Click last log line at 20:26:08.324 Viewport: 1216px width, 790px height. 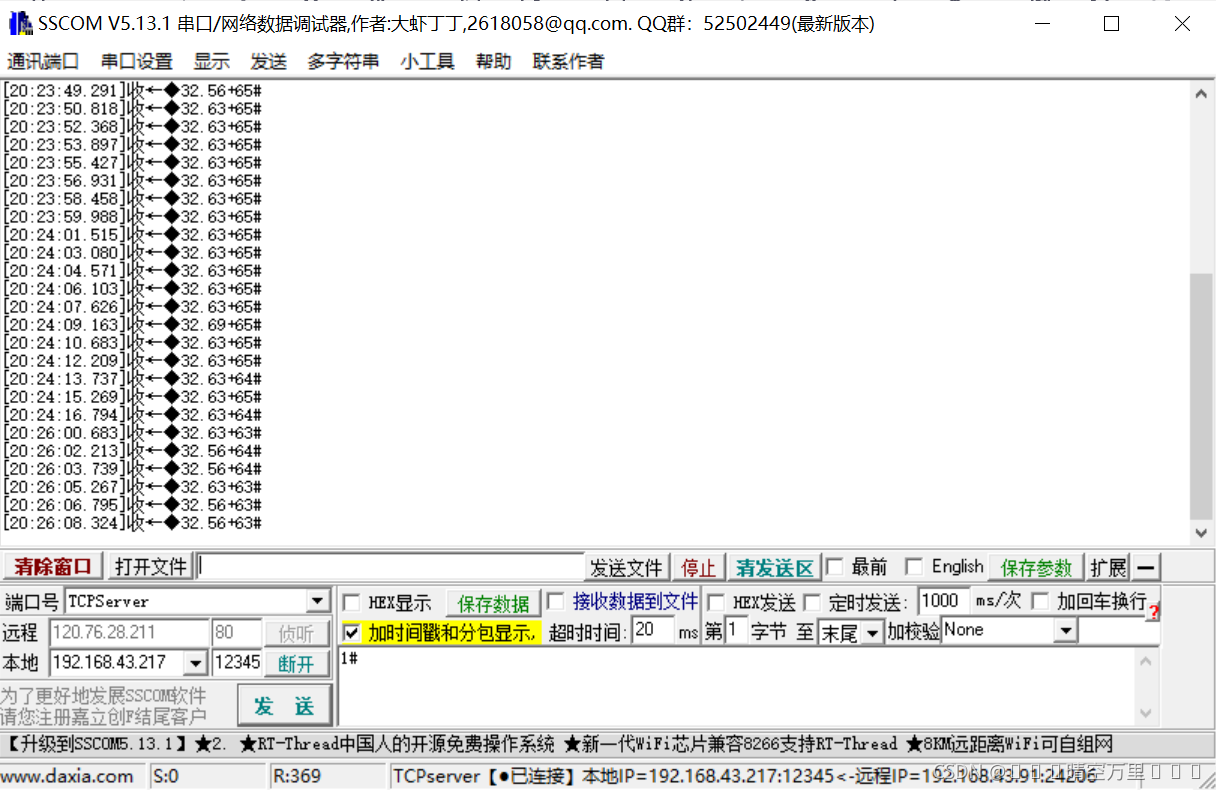[x=132, y=523]
